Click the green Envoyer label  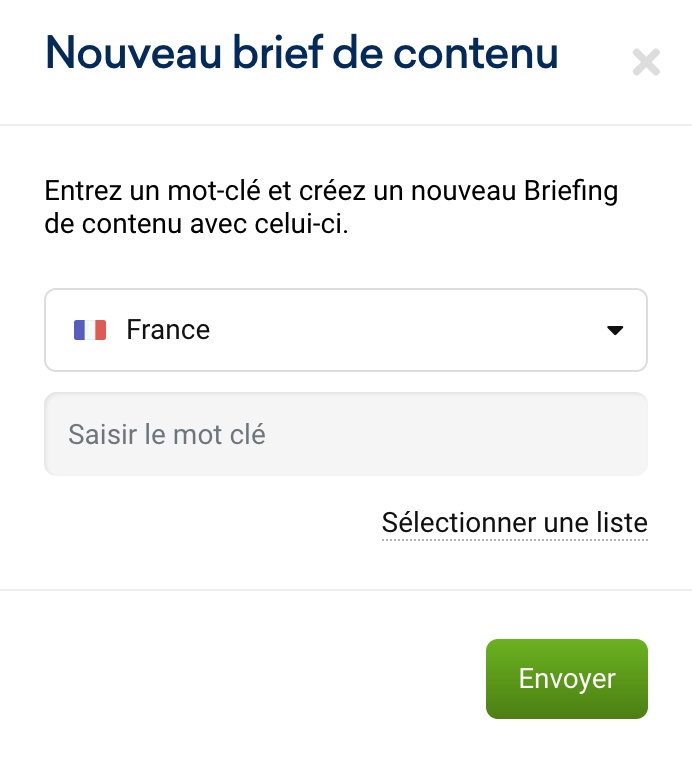tap(567, 679)
